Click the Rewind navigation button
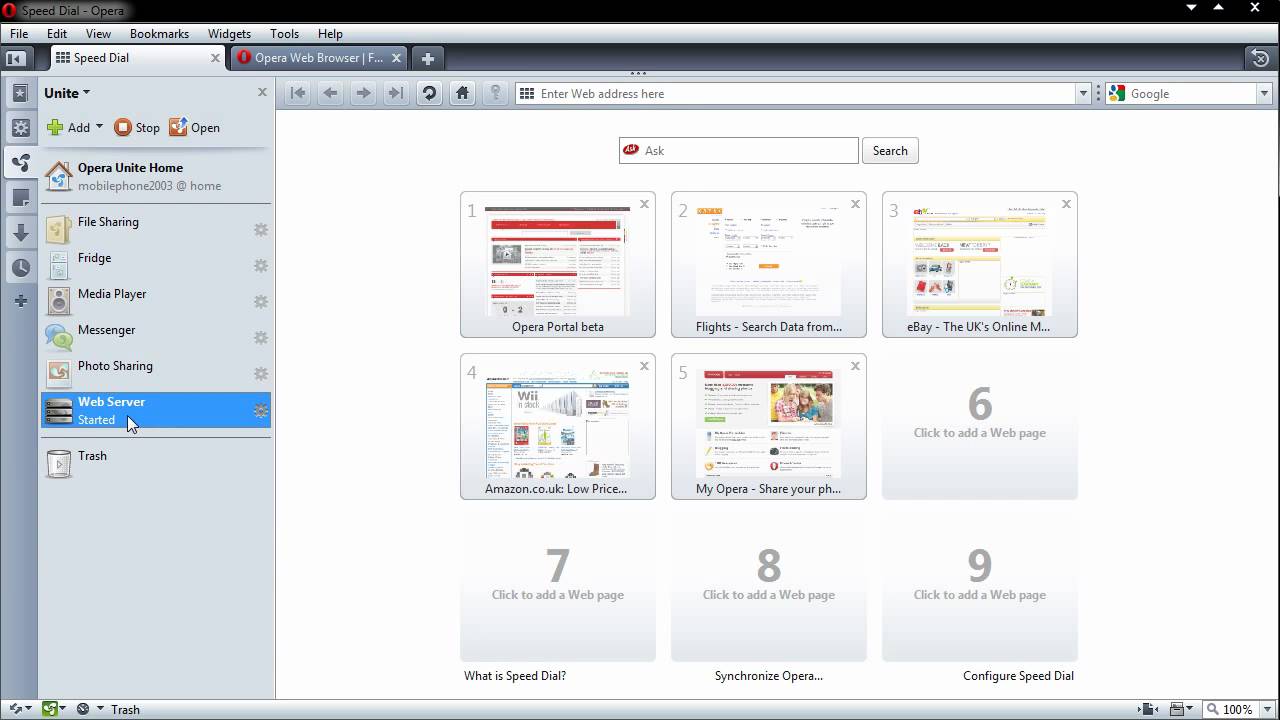 298,93
